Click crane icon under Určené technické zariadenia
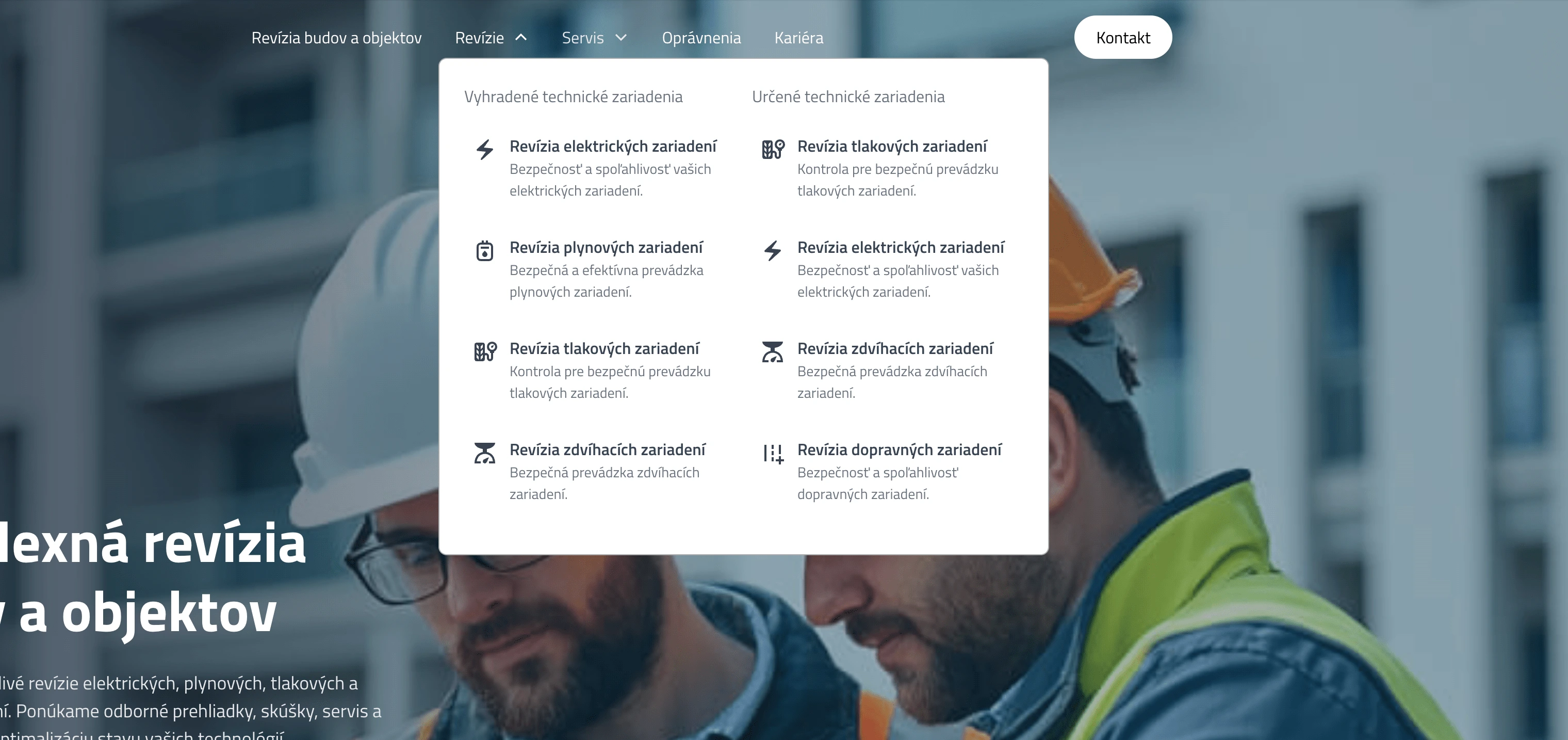 [x=773, y=351]
